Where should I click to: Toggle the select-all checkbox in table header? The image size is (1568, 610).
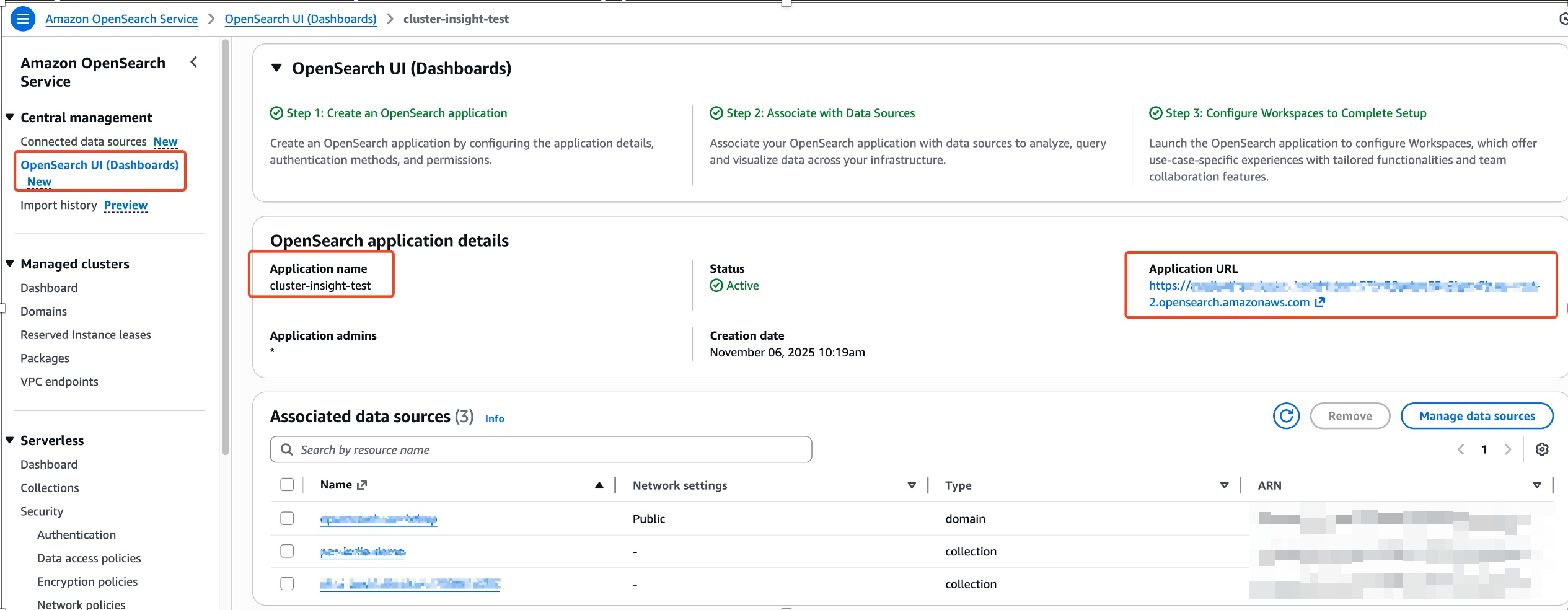287,485
